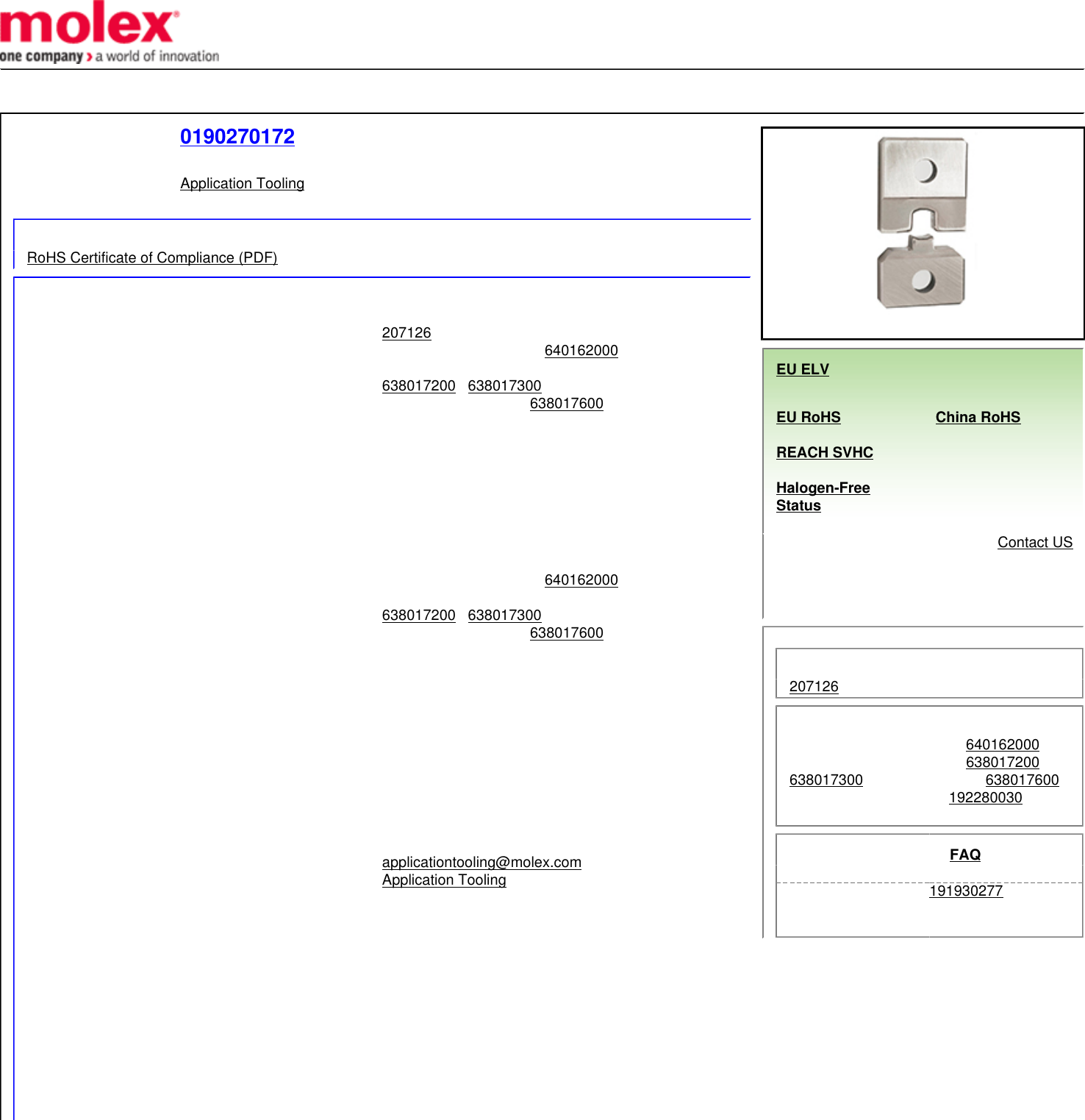Screen dimensions: 1085x1120
Task: Open Application Tooling link below email address
Action: pyautogui.click(x=443, y=880)
